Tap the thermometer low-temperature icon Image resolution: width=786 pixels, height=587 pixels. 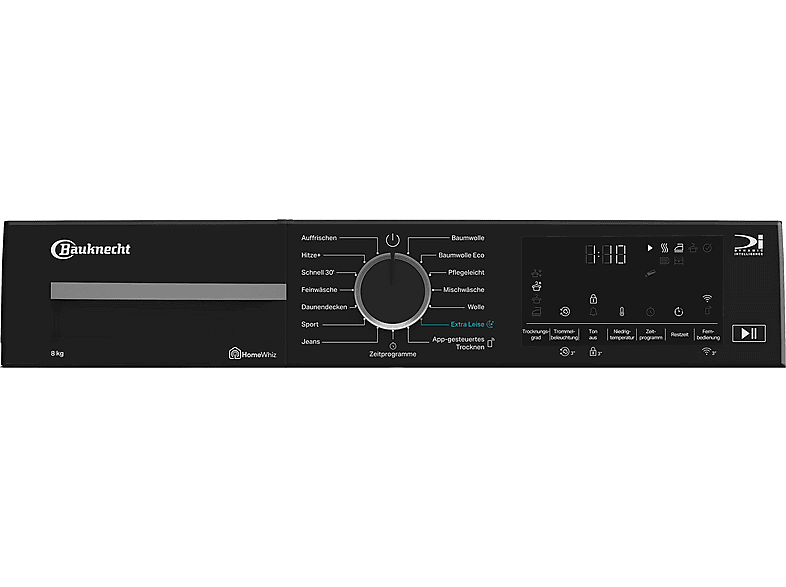pyautogui.click(x=621, y=311)
